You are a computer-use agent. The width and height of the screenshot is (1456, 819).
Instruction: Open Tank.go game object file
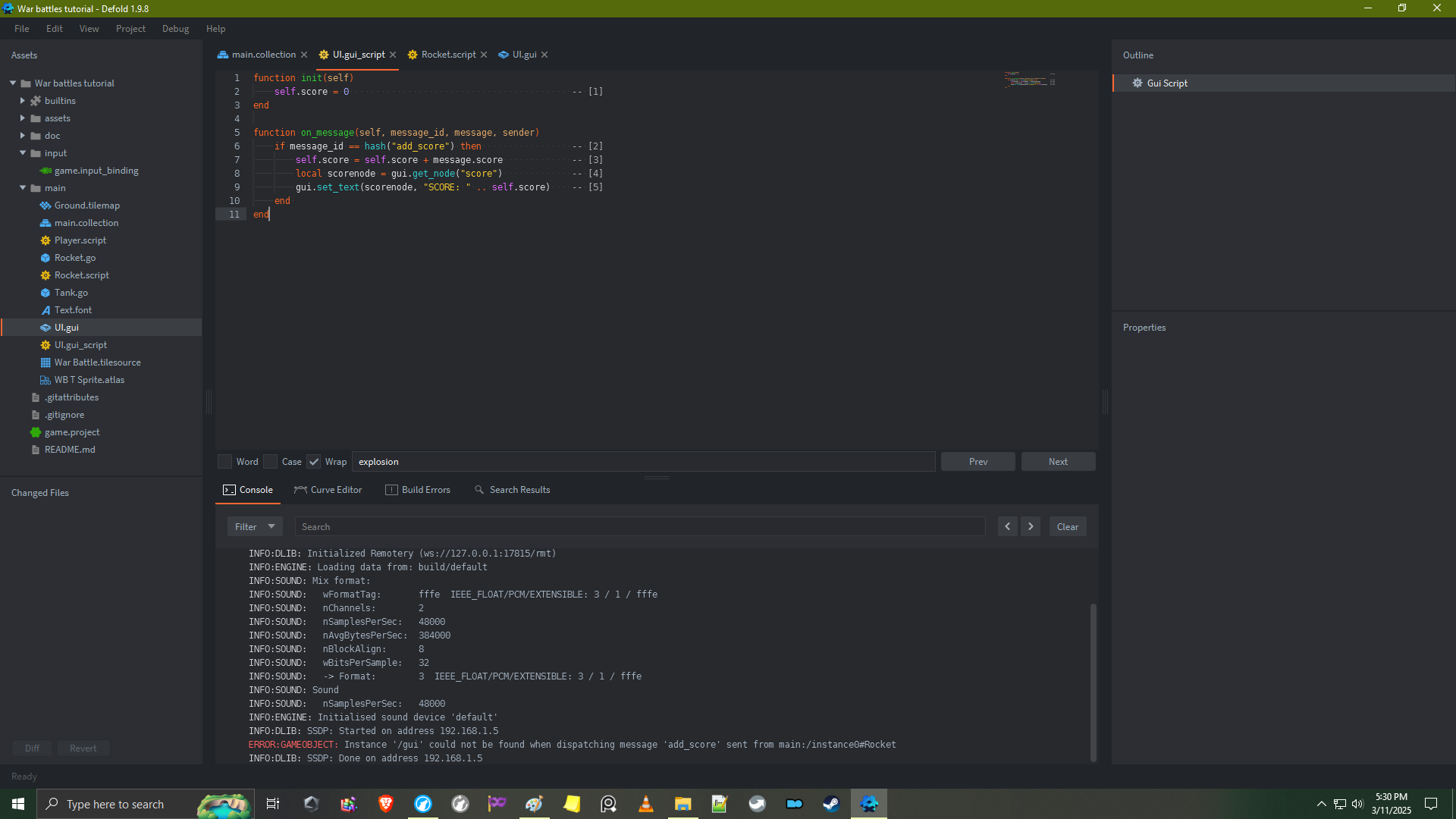coord(71,293)
